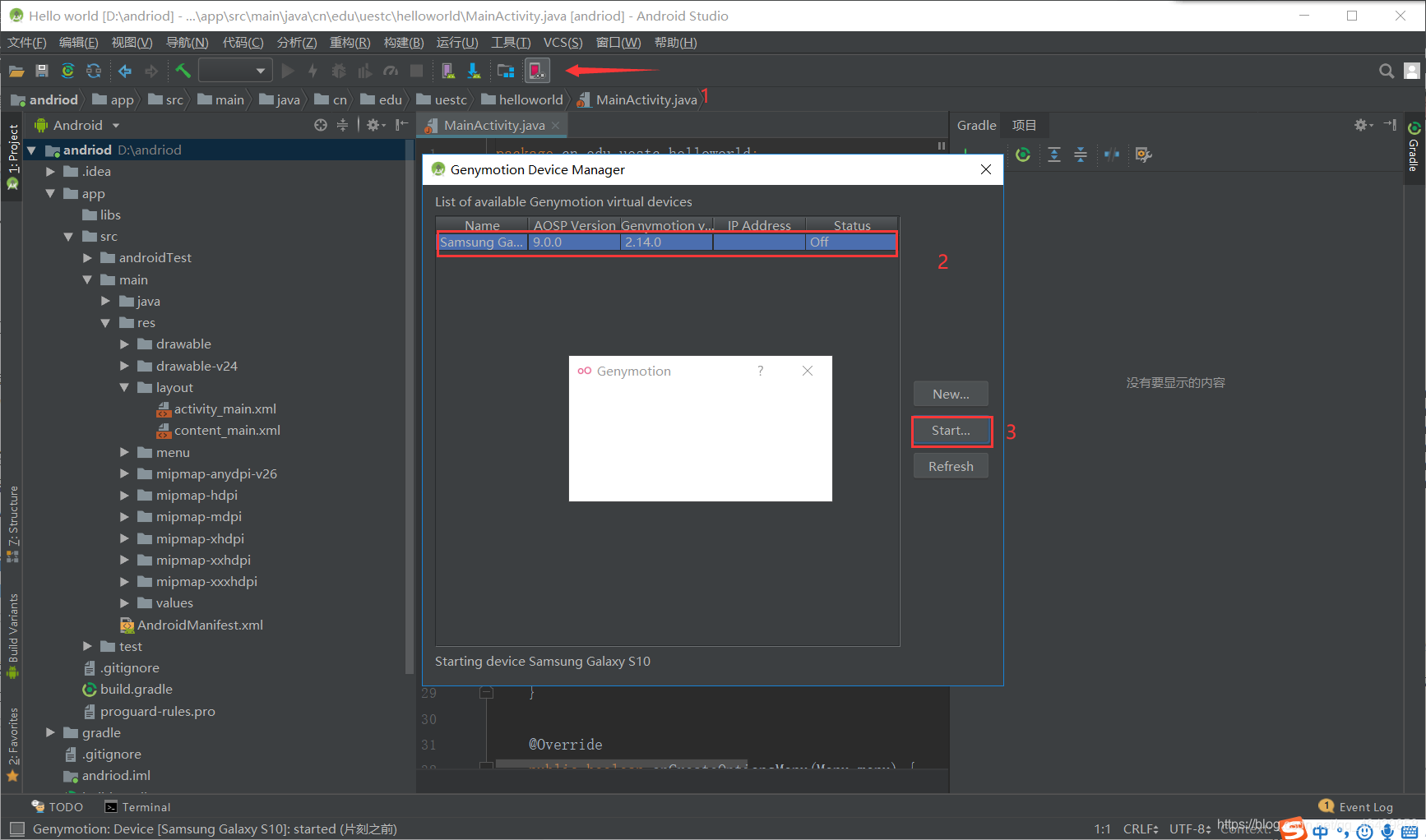Close the Genymotion Device Manager dialog
1426x840 pixels.
[x=985, y=169]
